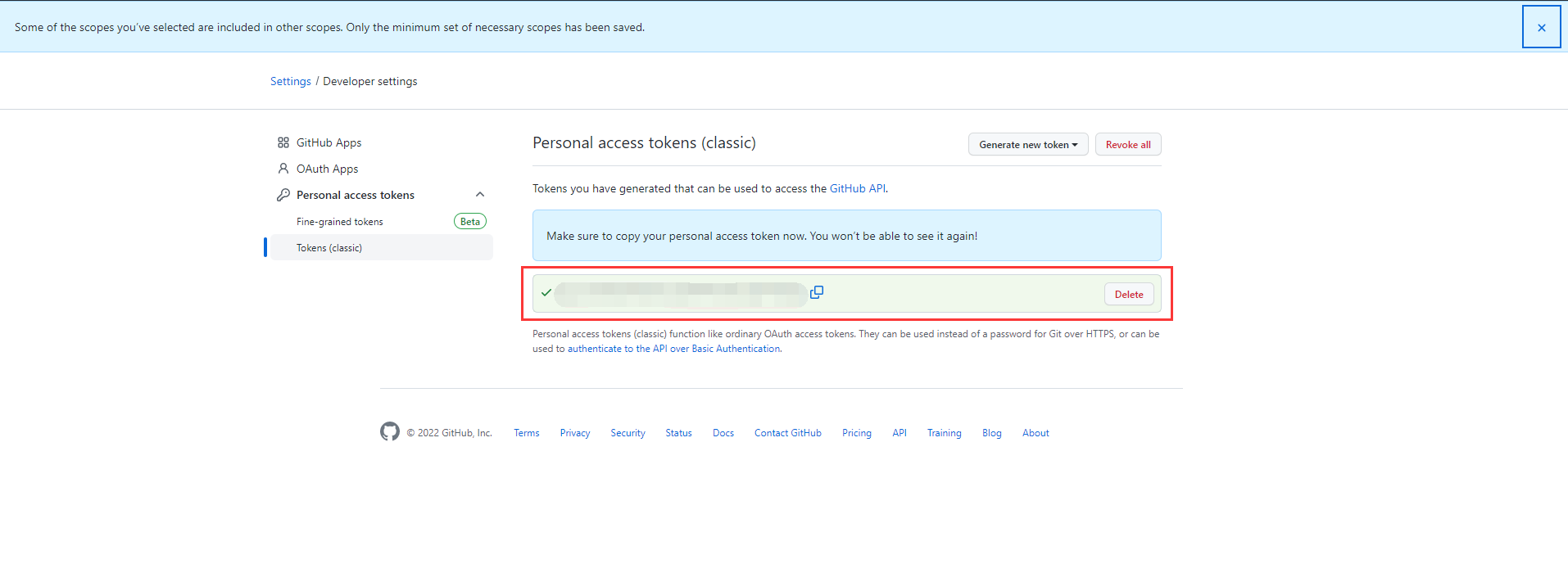The width and height of the screenshot is (1568, 573).
Task: Open Training link in footer
Action: click(945, 433)
